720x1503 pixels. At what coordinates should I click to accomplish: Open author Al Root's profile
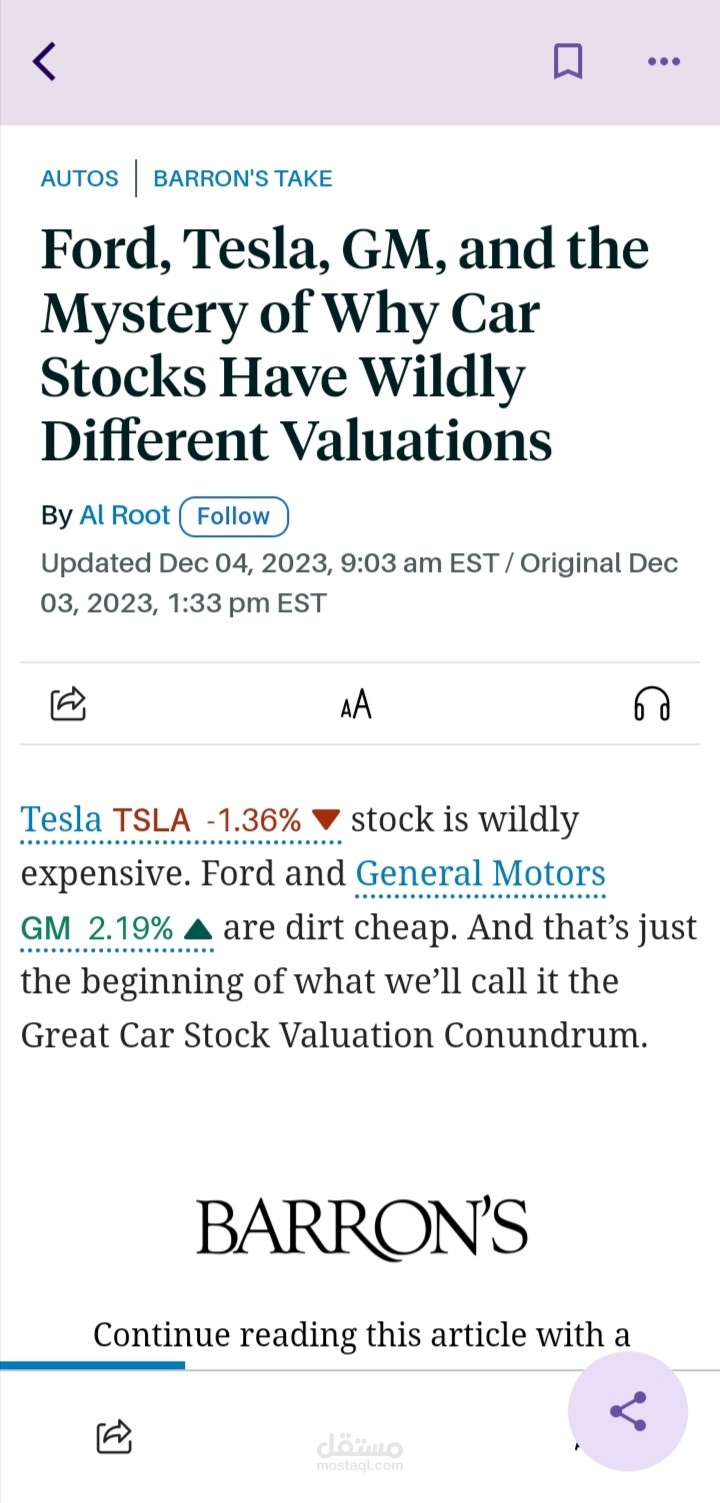tap(125, 516)
